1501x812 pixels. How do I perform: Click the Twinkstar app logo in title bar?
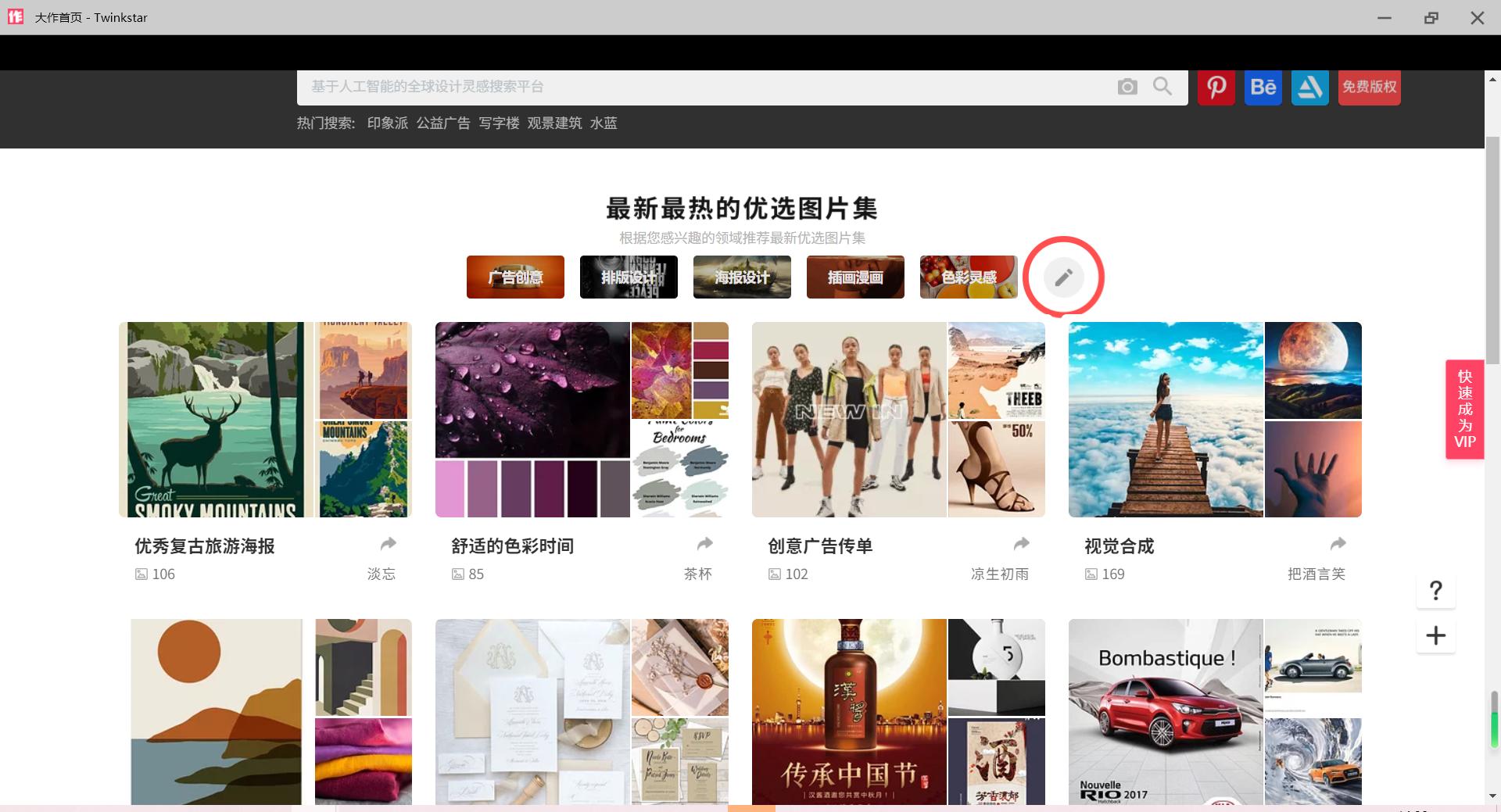coord(16,17)
